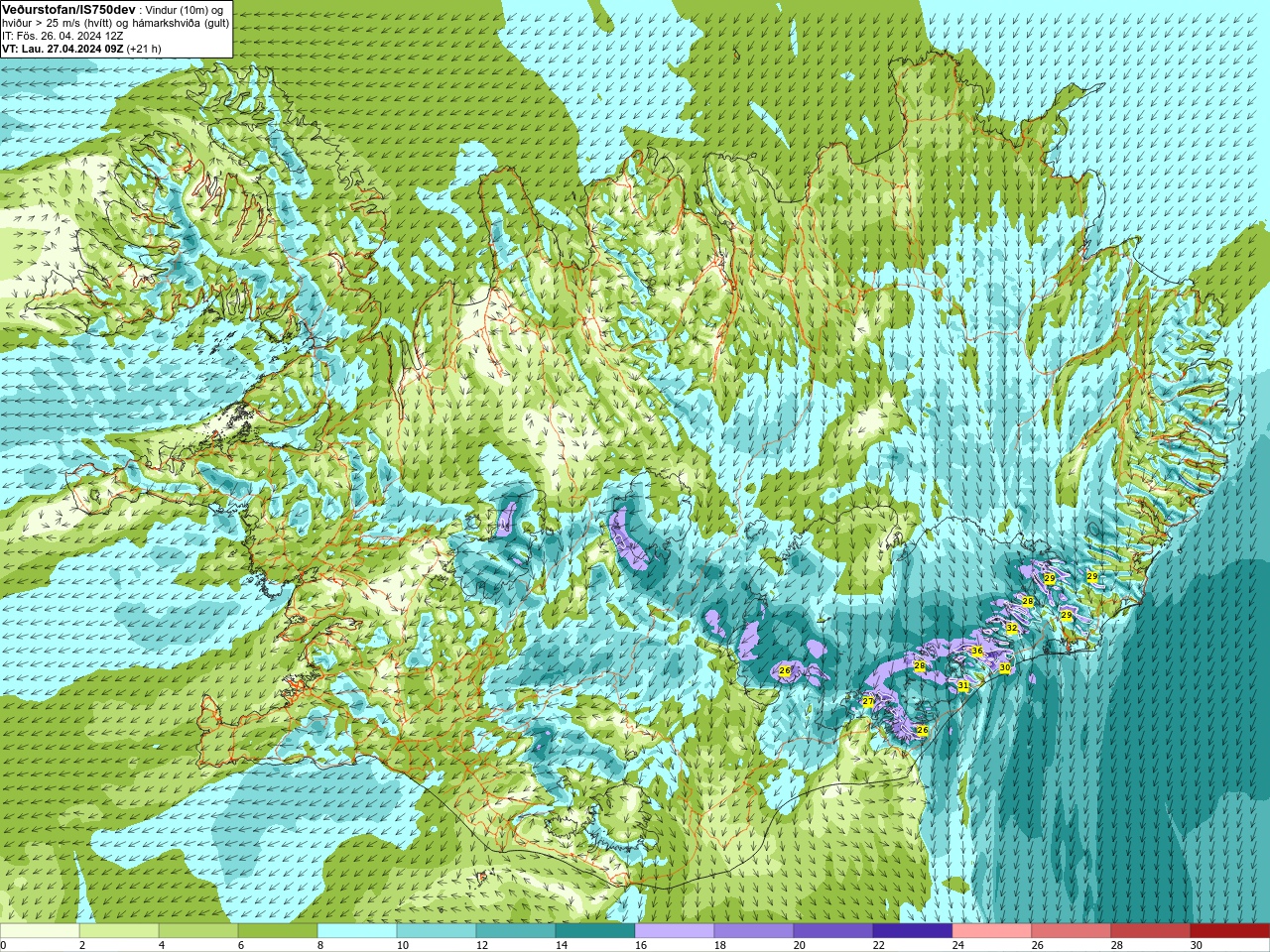Click the legend tick label 4
Viewport: 1270px width, 952px height.
tap(162, 945)
